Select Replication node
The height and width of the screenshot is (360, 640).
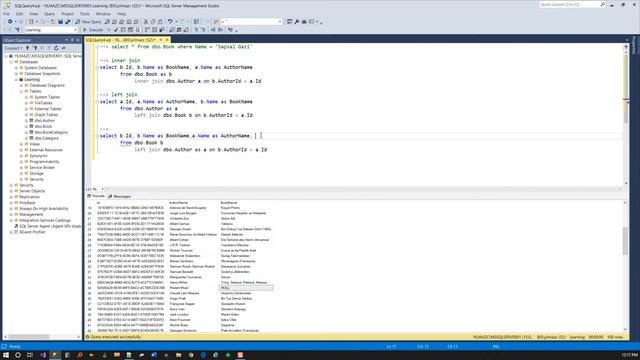(29, 197)
